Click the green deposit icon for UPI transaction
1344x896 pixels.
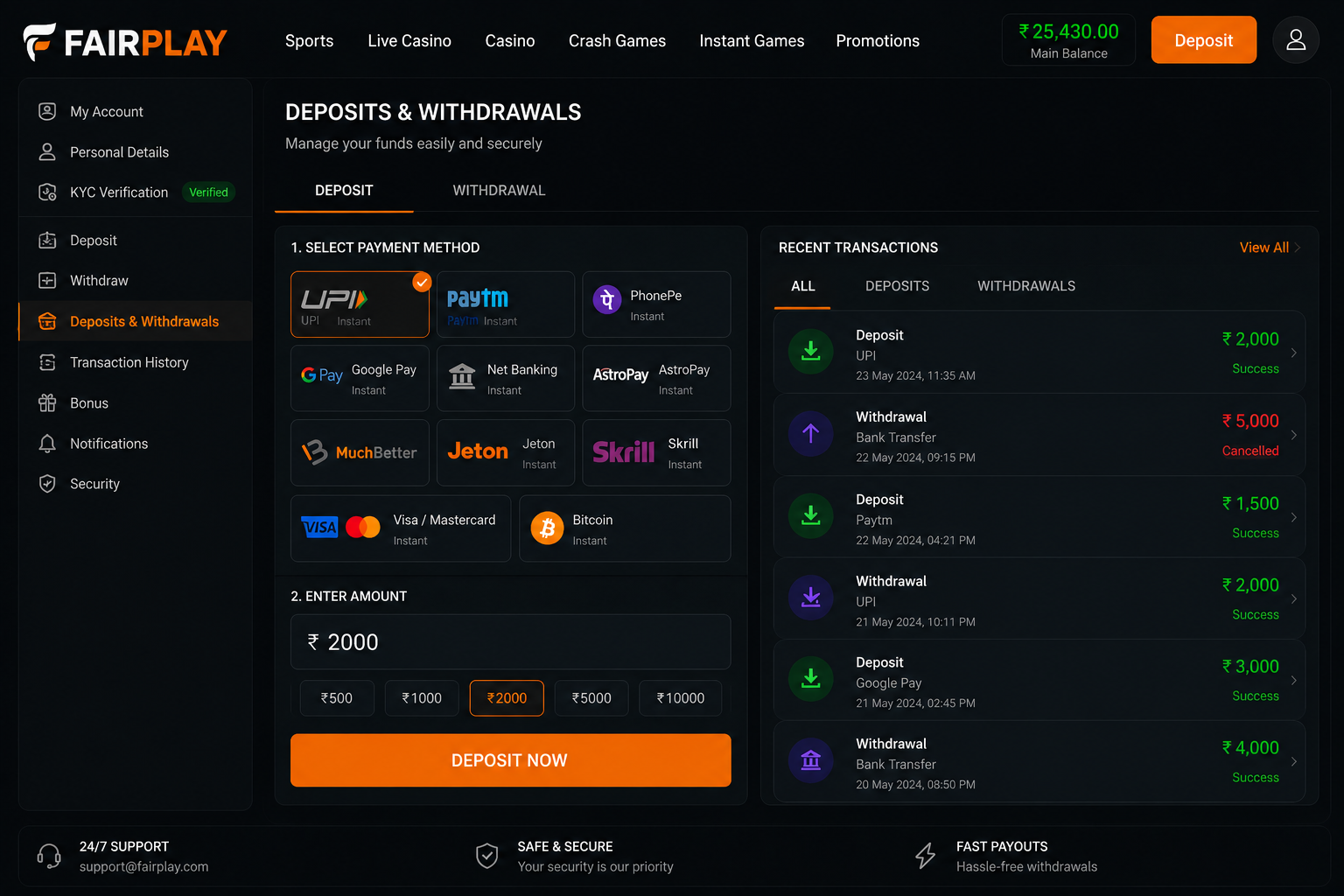tap(811, 351)
